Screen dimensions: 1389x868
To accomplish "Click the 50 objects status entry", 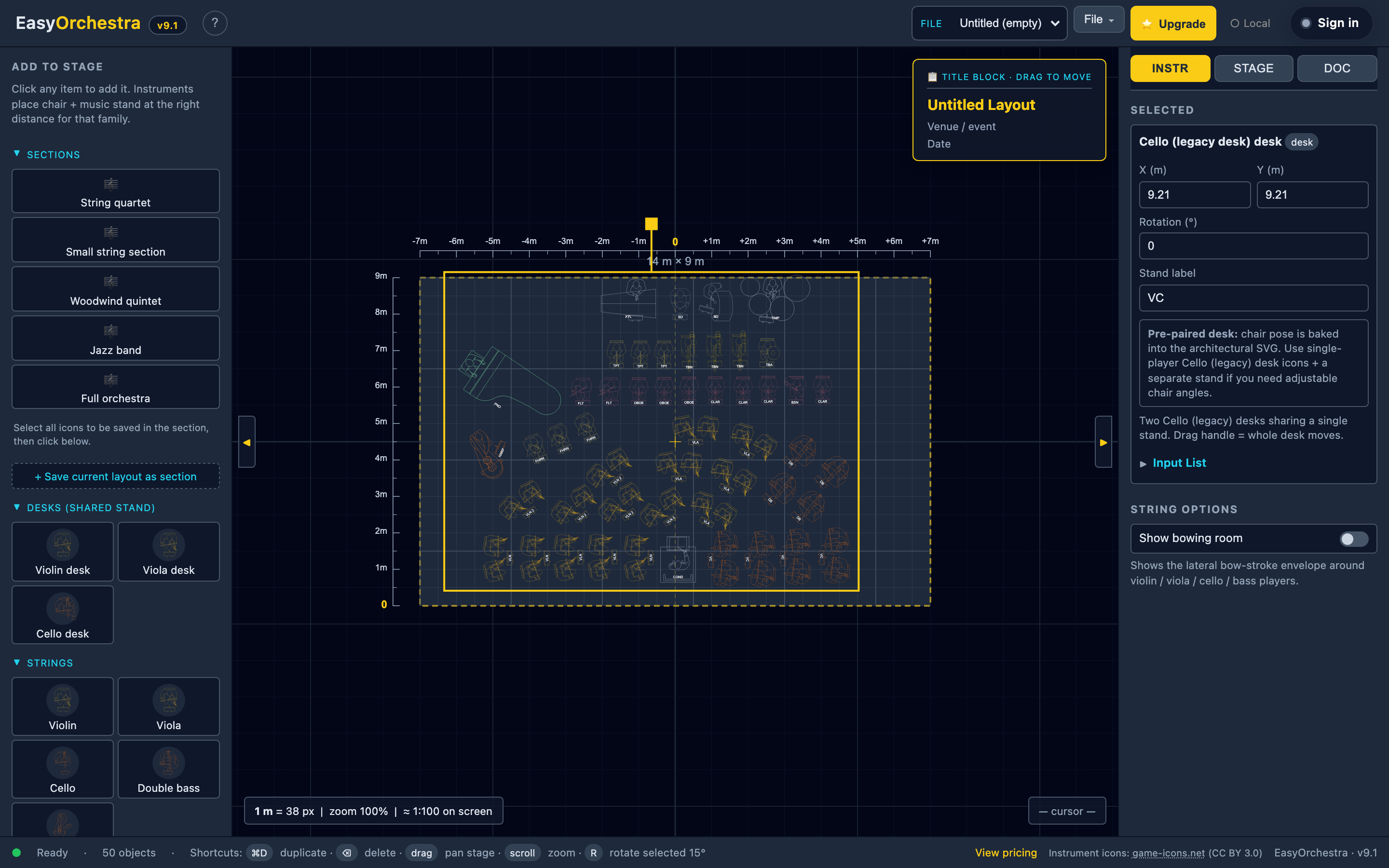I will (129, 853).
